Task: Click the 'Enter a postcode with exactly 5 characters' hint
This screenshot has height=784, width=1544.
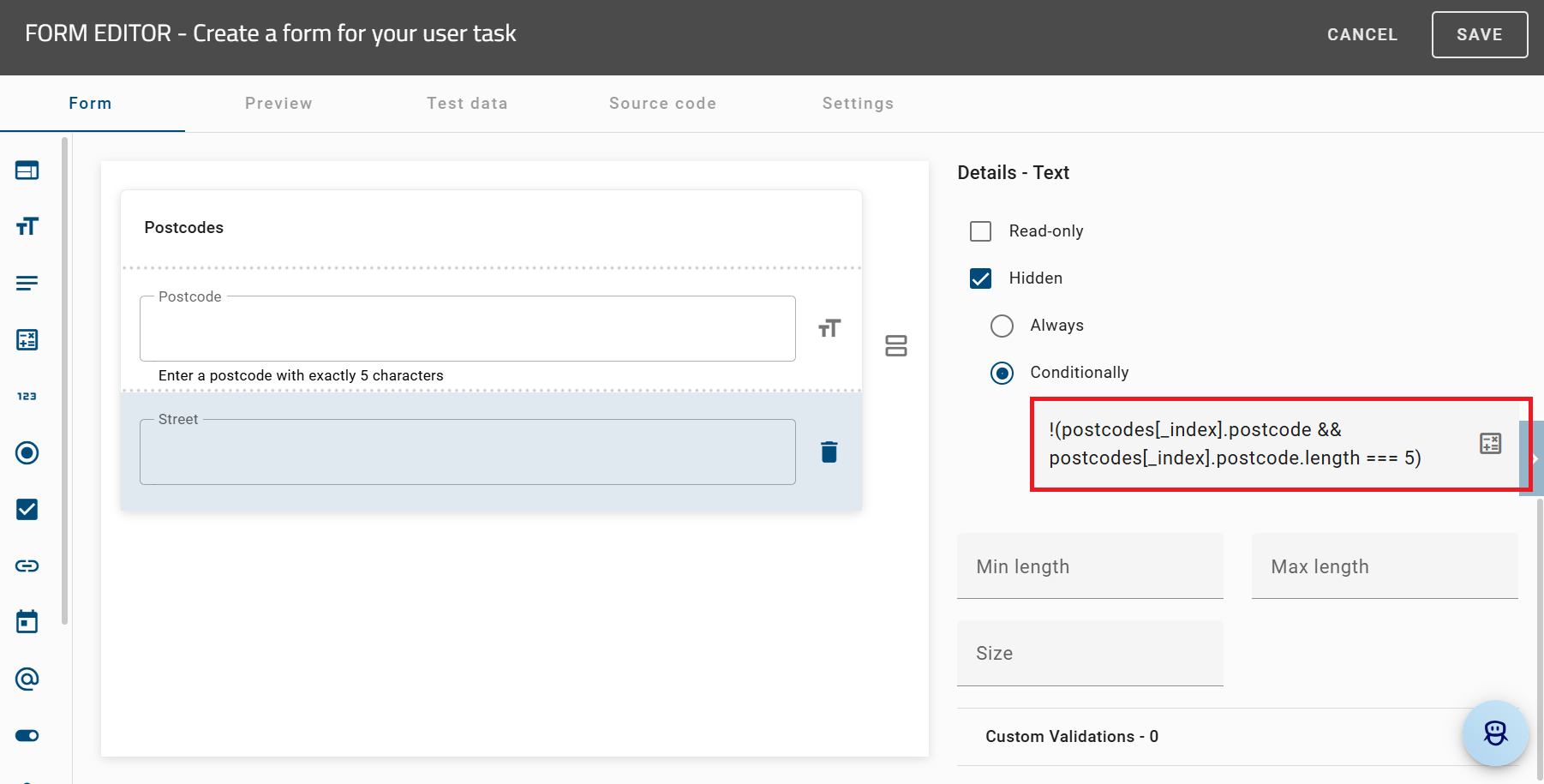Action: click(x=301, y=375)
